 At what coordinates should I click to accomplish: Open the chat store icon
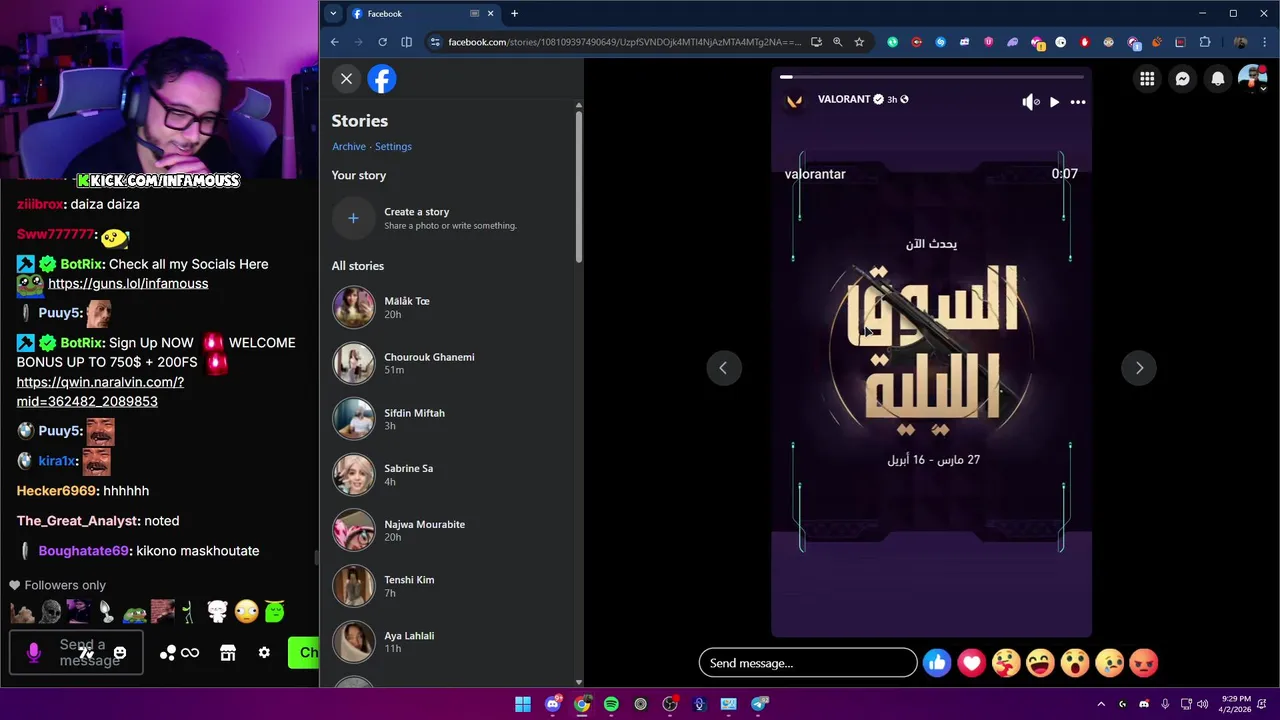pos(228,653)
